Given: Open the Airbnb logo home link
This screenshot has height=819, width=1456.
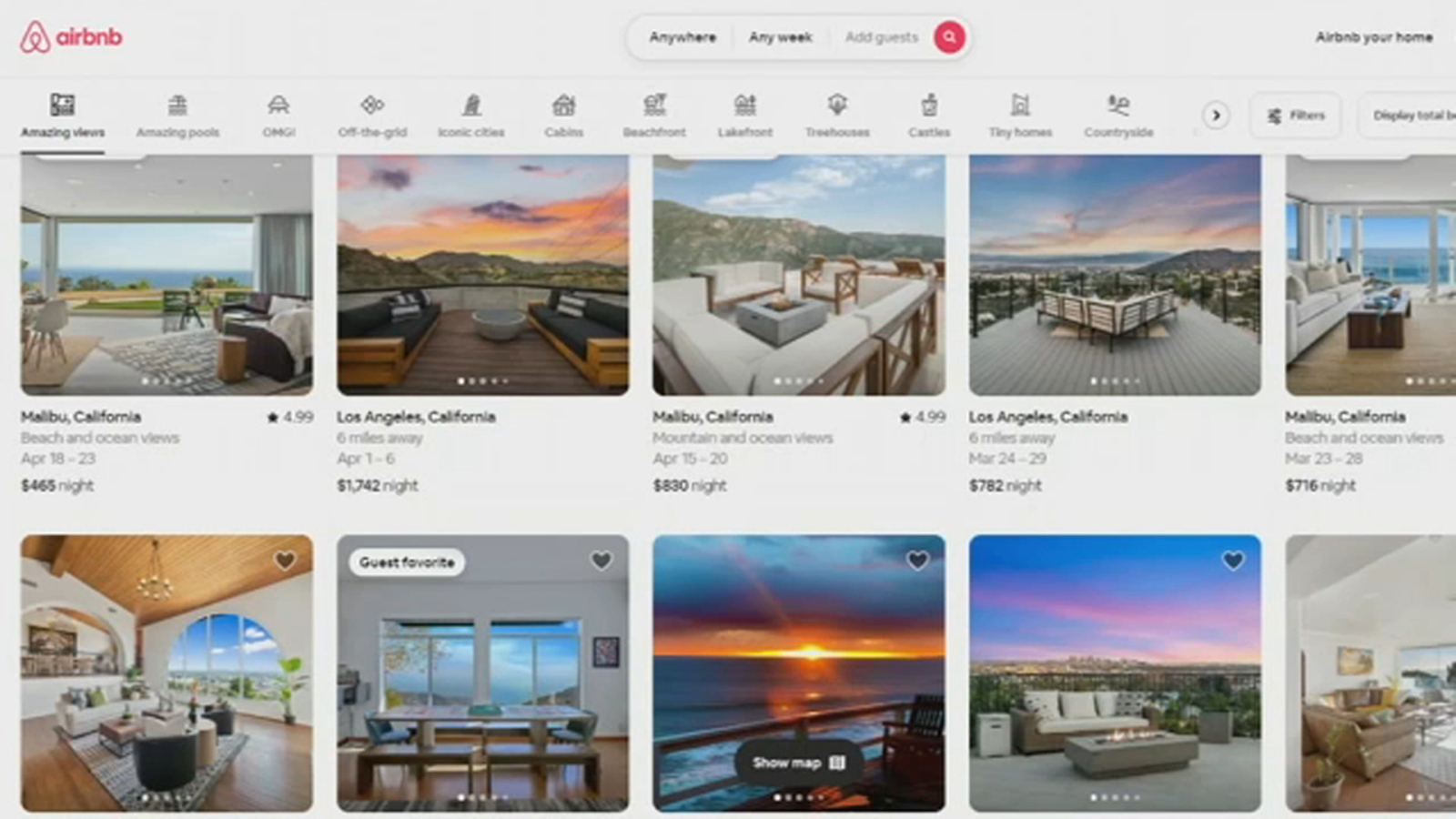Looking at the screenshot, I should click(71, 37).
